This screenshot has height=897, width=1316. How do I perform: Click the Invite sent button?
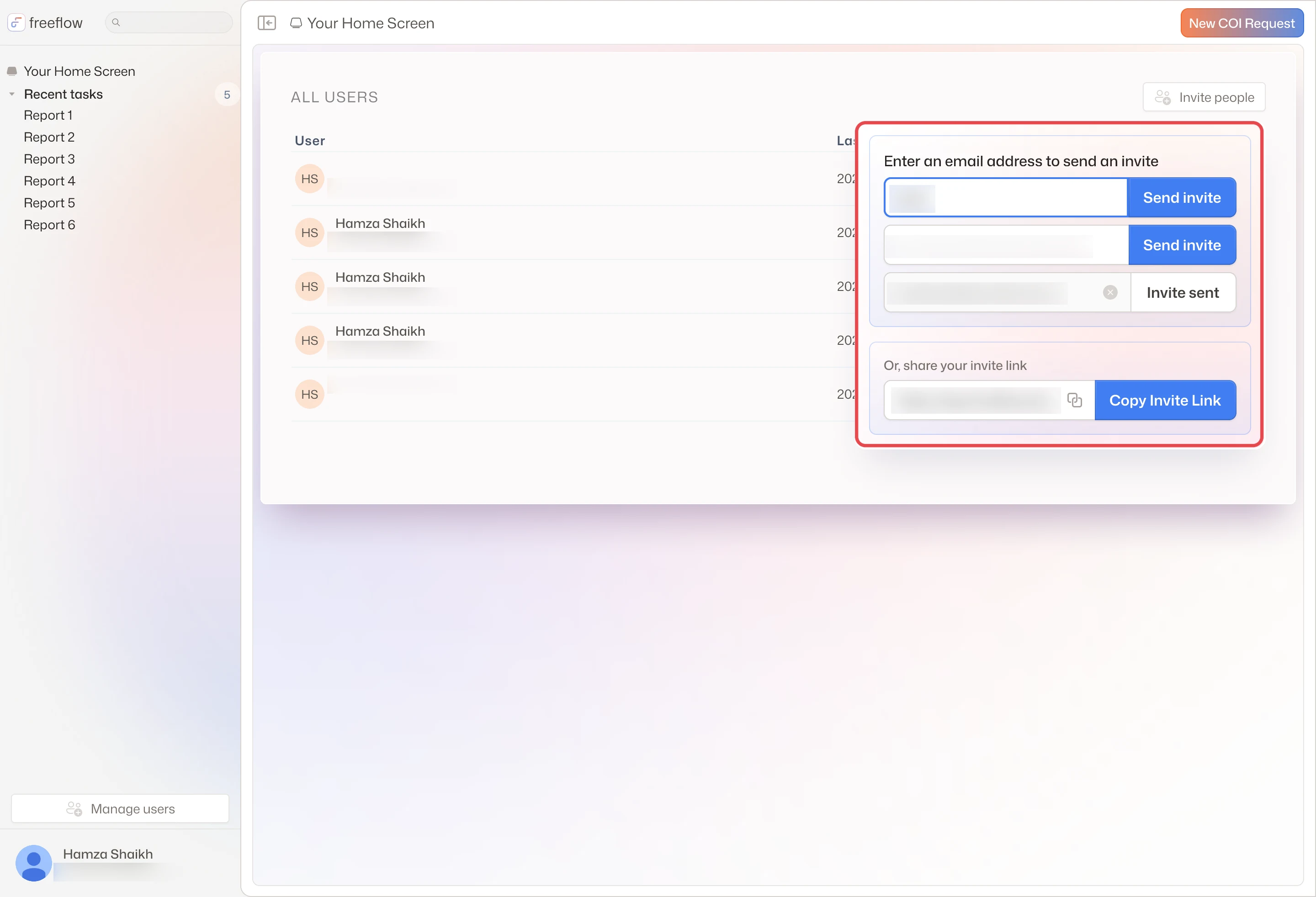[1183, 293]
